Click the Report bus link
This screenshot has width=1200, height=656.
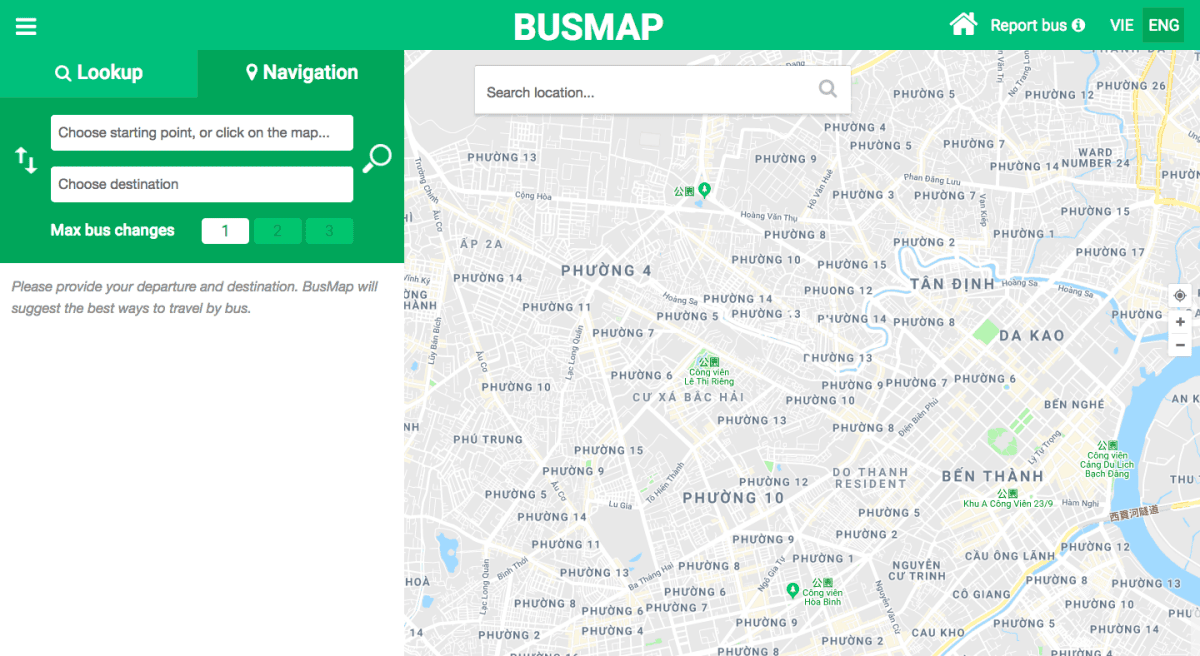click(x=1037, y=25)
